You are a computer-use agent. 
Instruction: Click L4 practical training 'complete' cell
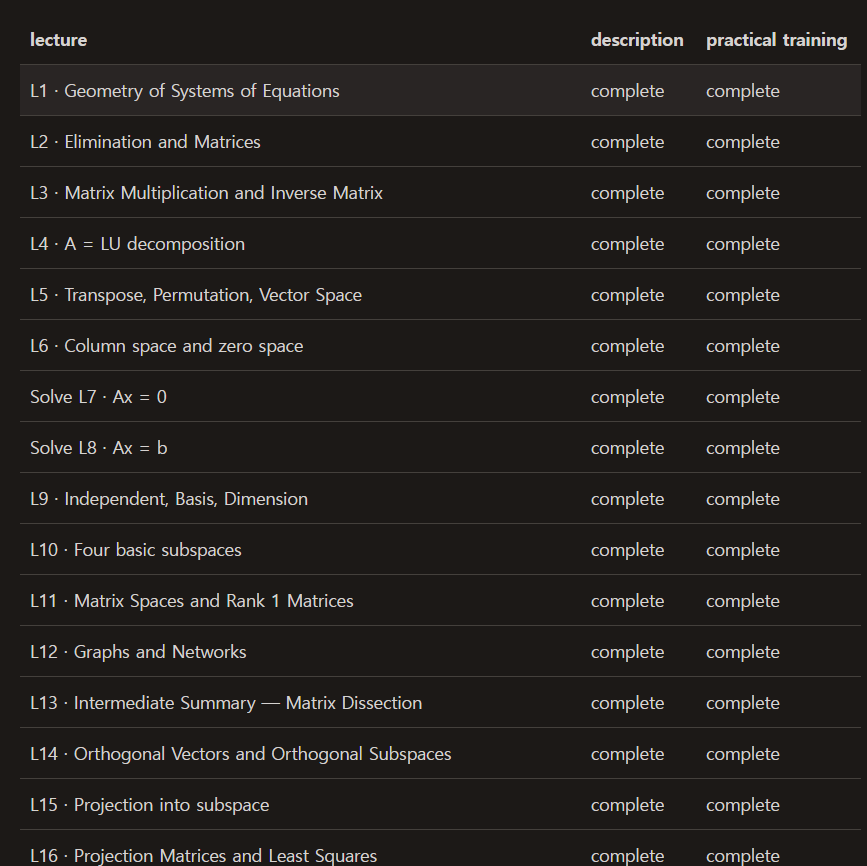(x=743, y=243)
